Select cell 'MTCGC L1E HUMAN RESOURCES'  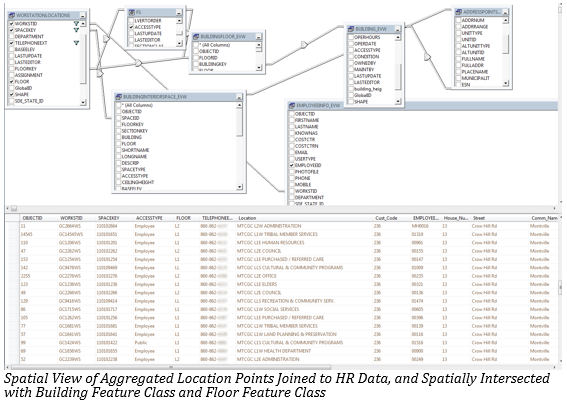click(x=270, y=243)
